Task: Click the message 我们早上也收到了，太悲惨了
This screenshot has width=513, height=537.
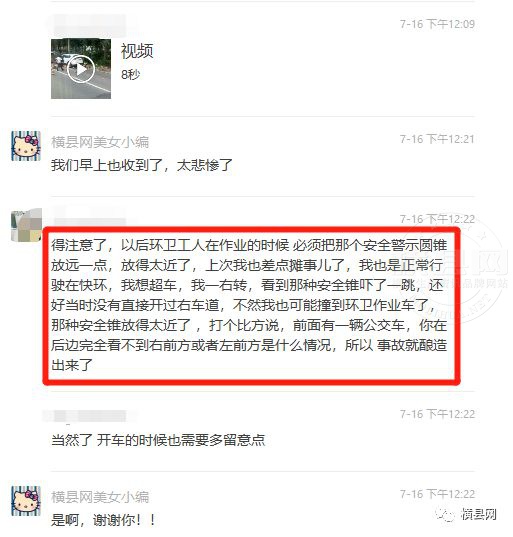Action: 142,165
